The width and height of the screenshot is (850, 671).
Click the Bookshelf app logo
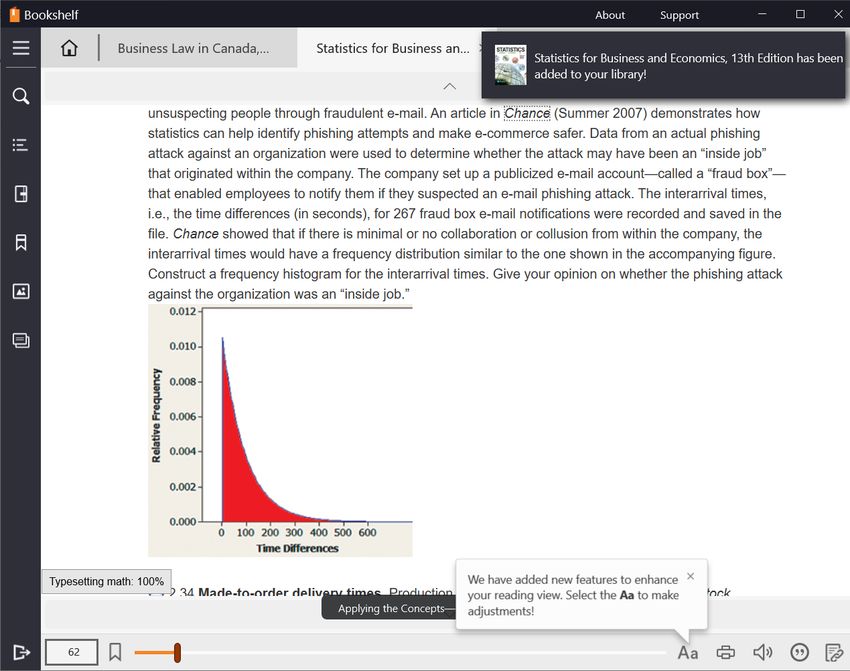point(14,15)
